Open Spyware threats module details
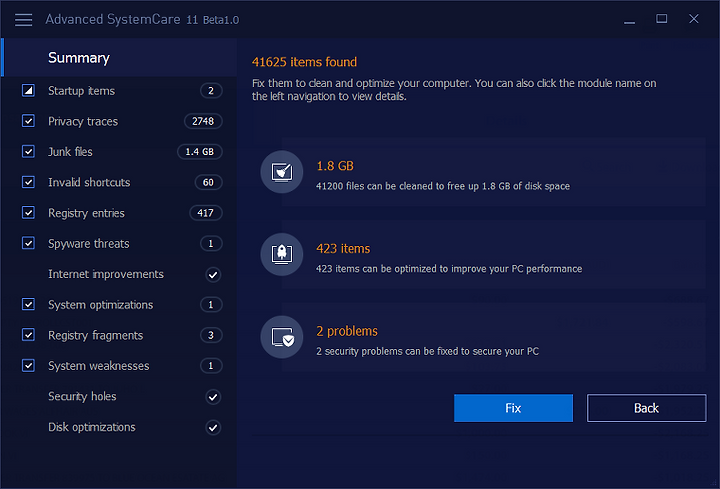720x489 pixels. 89,244
